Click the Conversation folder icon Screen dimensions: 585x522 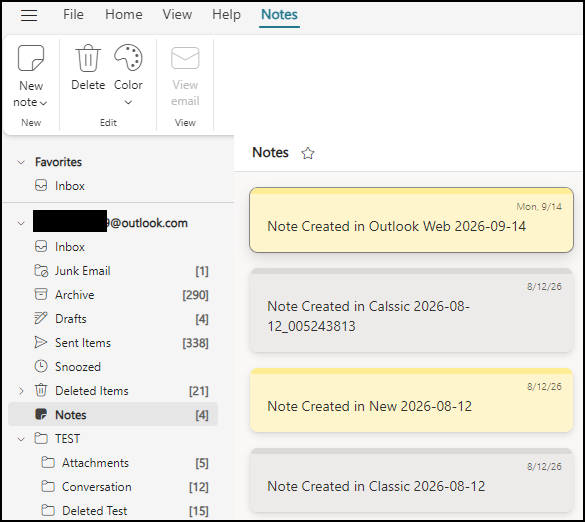(x=48, y=486)
